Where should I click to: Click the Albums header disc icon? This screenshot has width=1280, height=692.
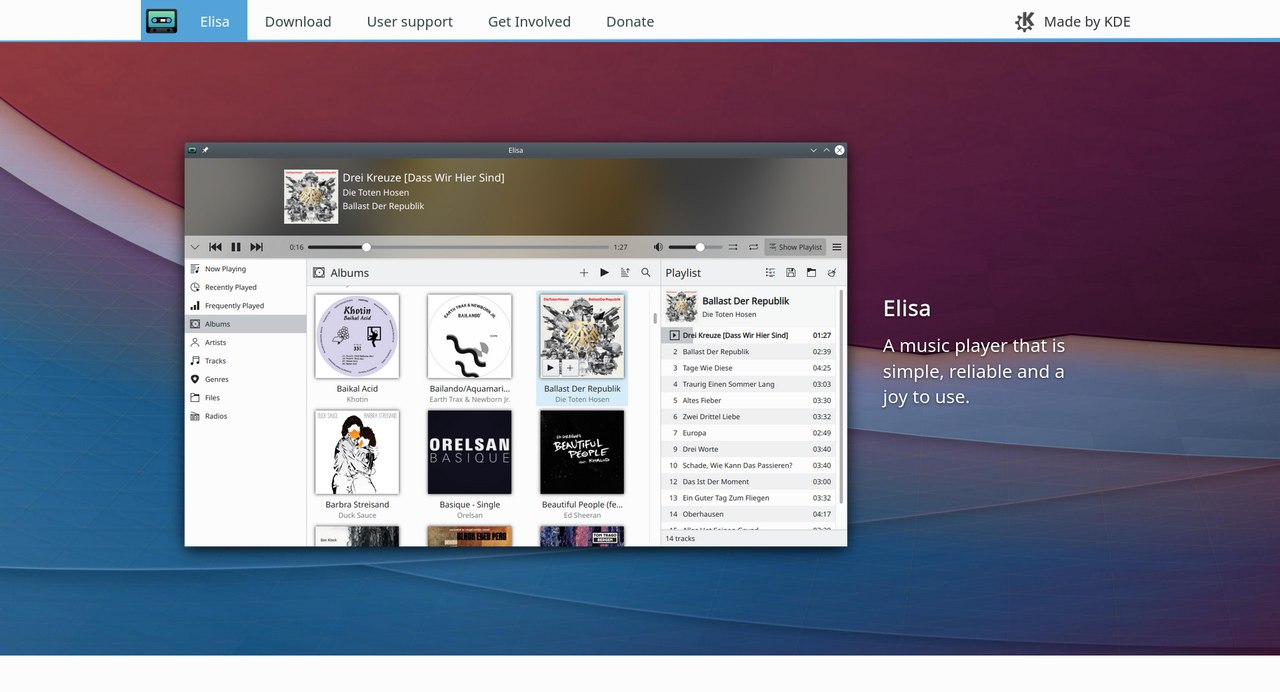pyautogui.click(x=319, y=272)
